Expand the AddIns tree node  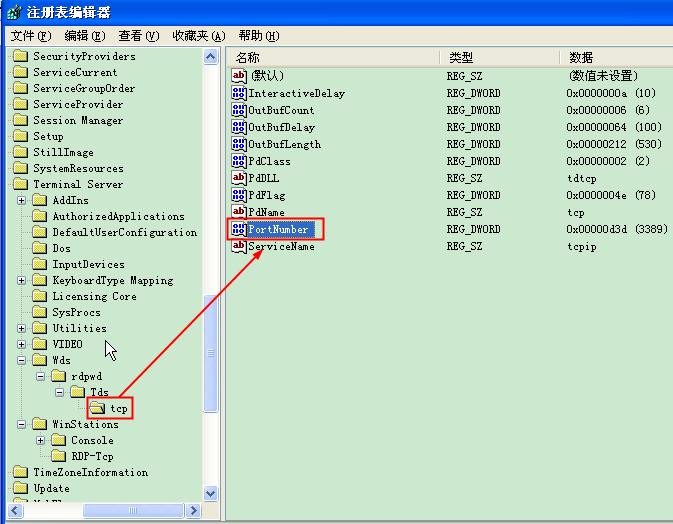(x=22, y=200)
